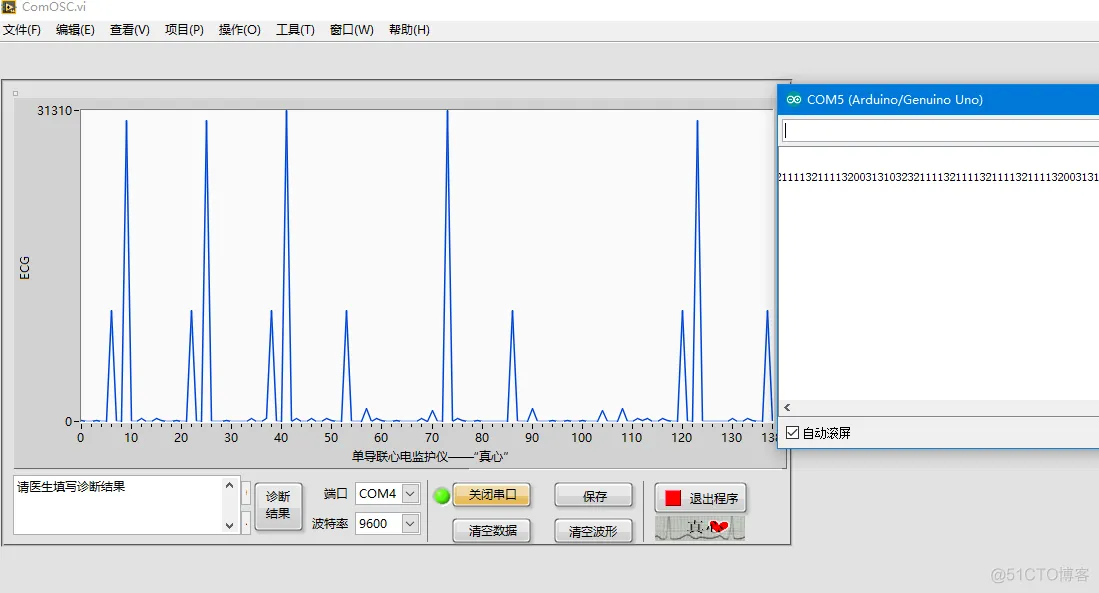Click the X-axis value 70

click(x=432, y=437)
